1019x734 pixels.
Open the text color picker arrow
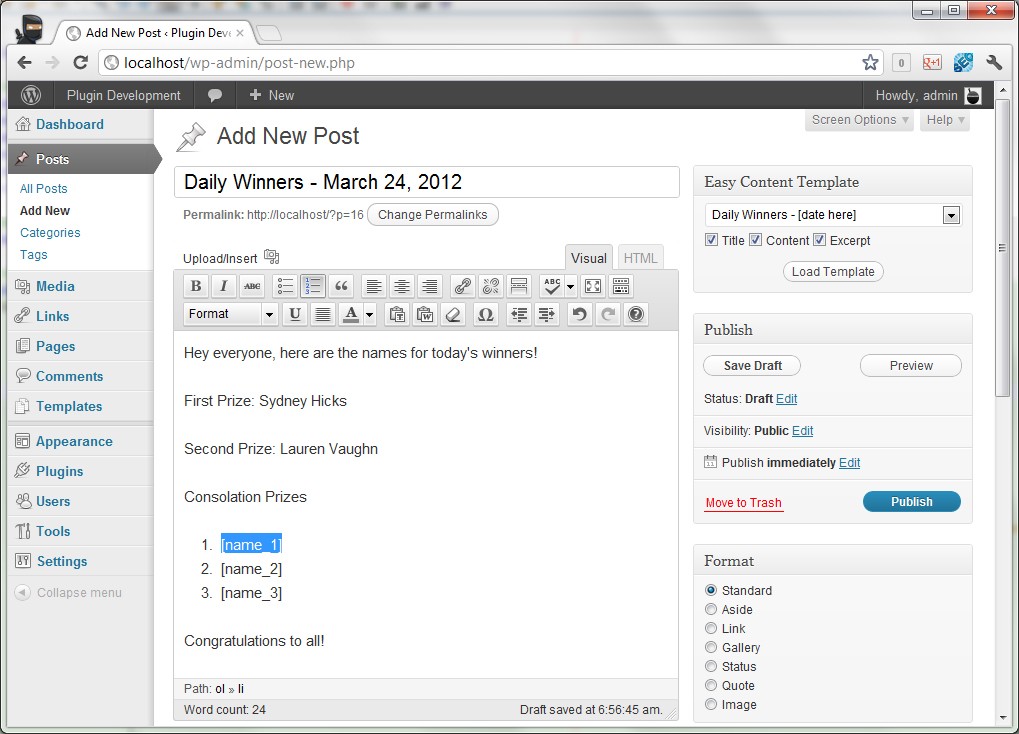[369, 314]
